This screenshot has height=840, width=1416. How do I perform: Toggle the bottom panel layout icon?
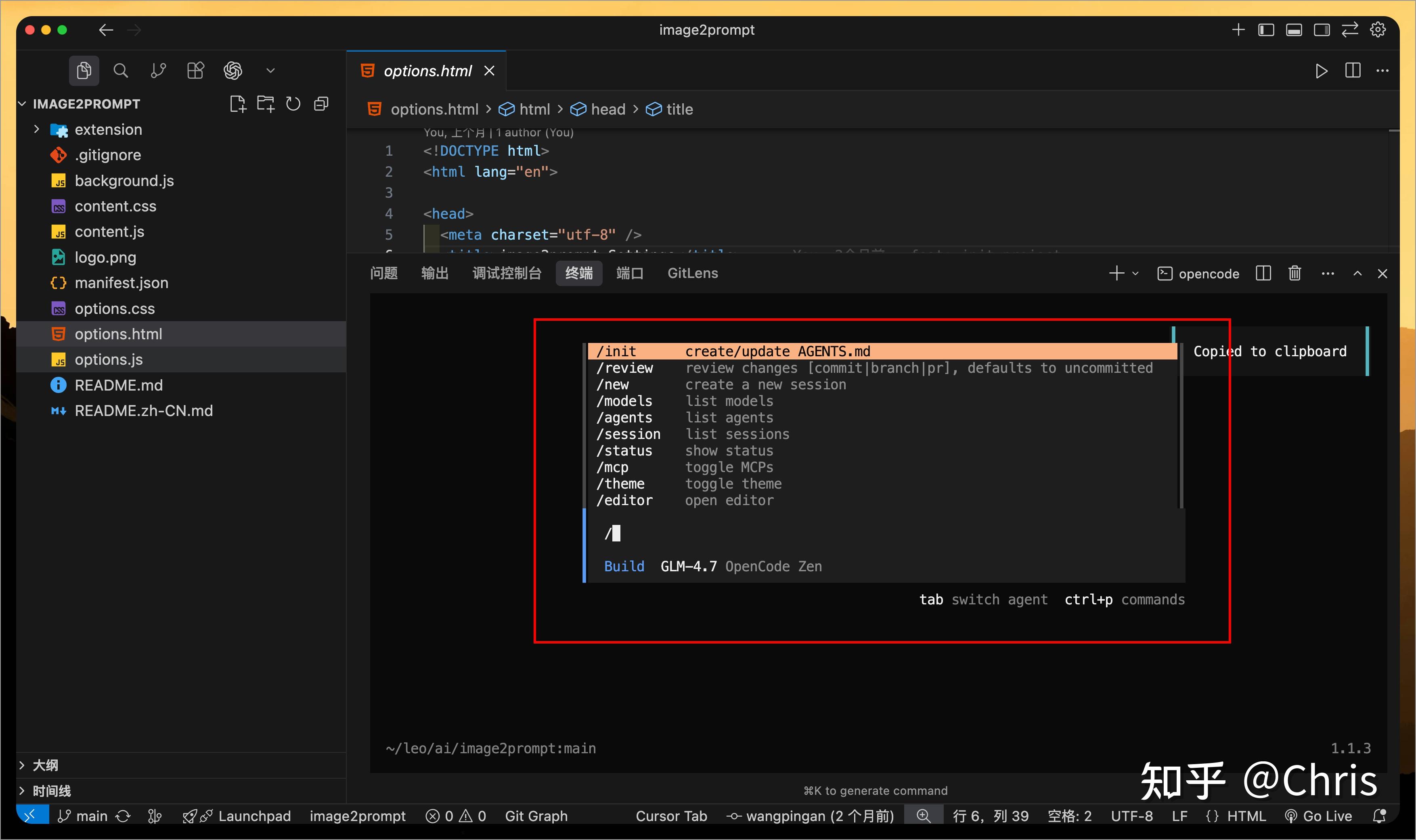[x=1294, y=30]
